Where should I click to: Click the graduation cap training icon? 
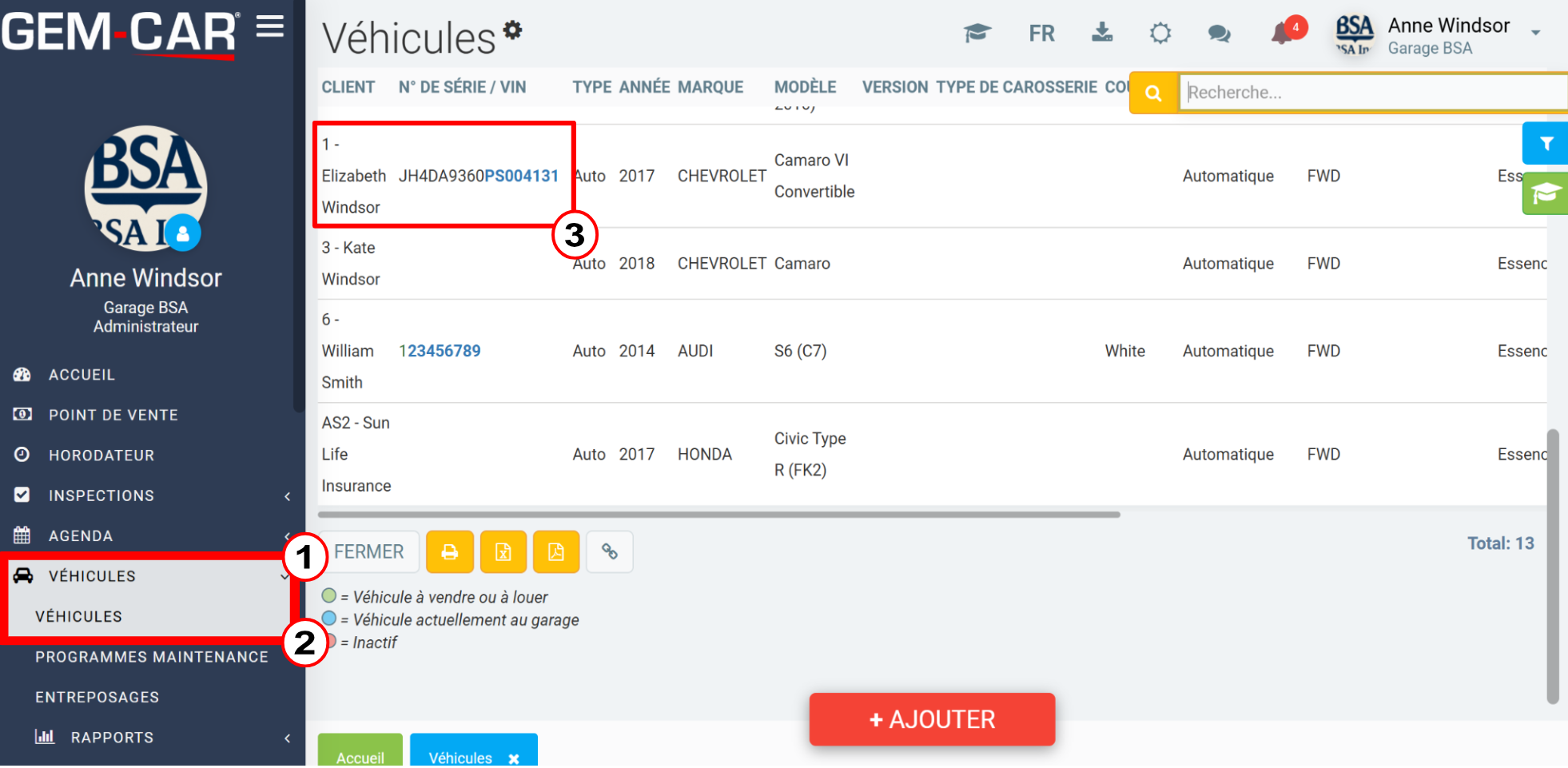(x=977, y=34)
